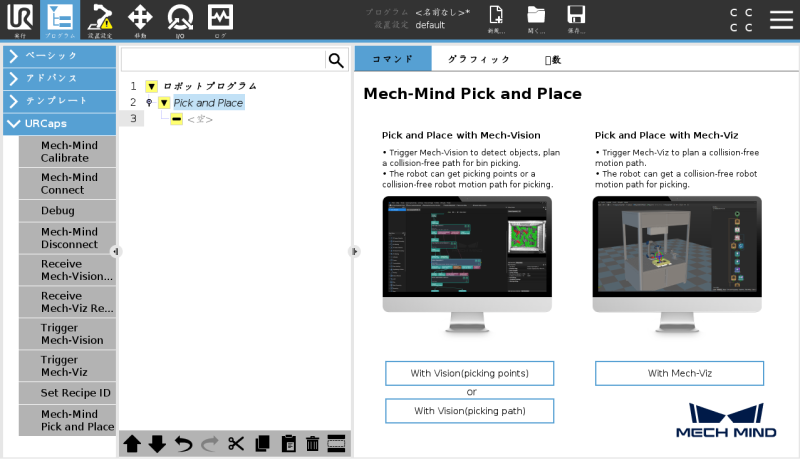Viewport: 800px width, 459px height.
Task: Insert Receive Mech-Vision node
Action: 67,270
